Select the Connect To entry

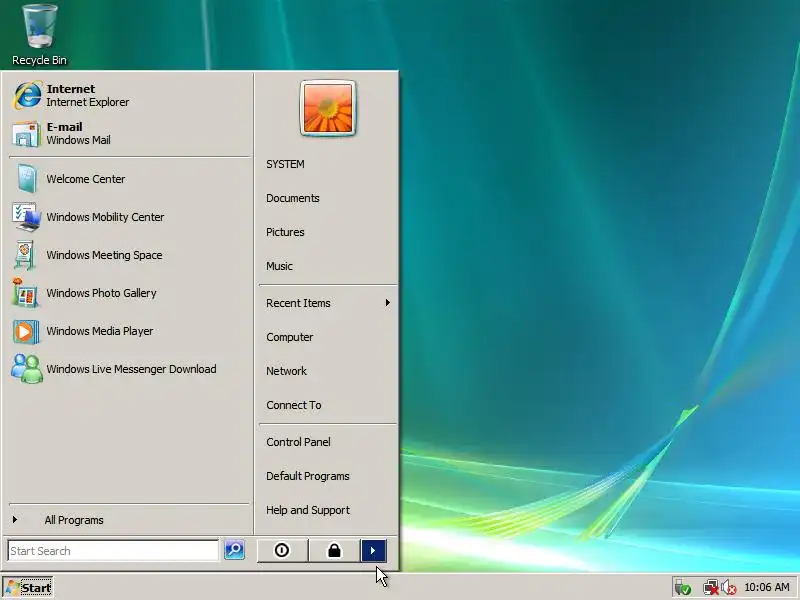tap(294, 405)
